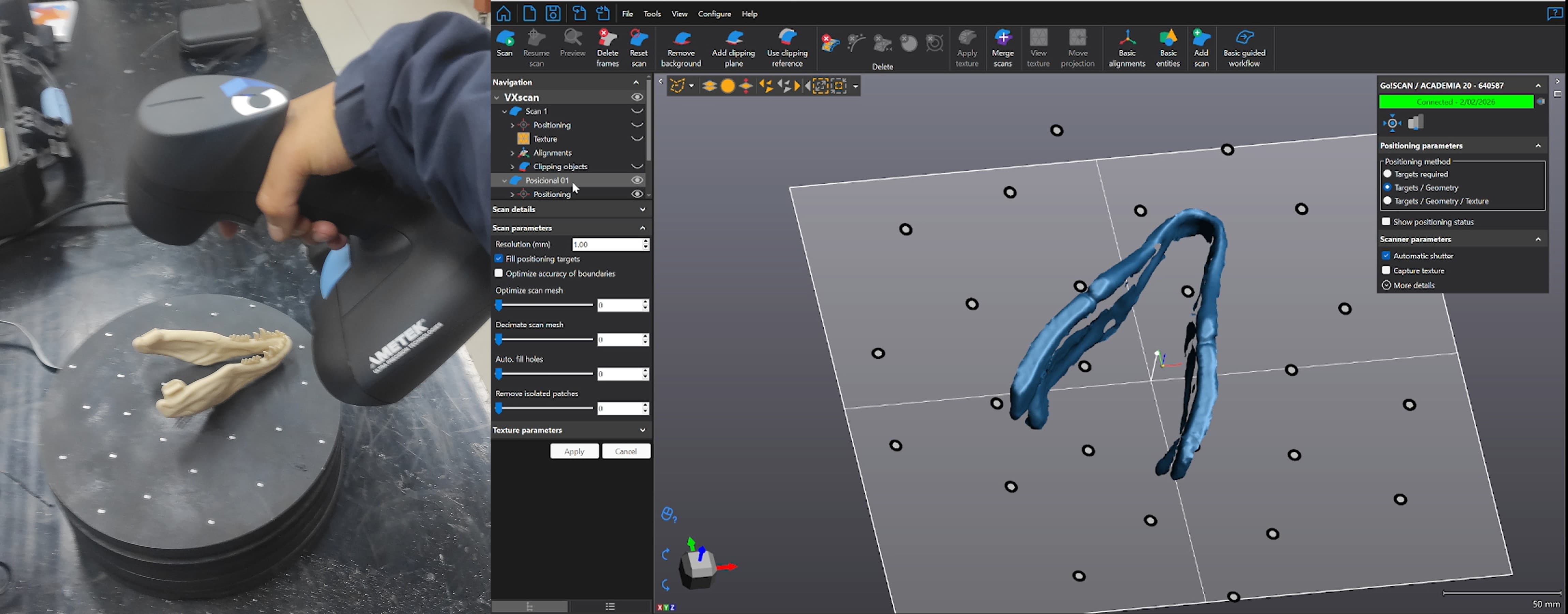Expand the Alignments tree node
Screen dimensions: 1568x614
tap(512, 153)
